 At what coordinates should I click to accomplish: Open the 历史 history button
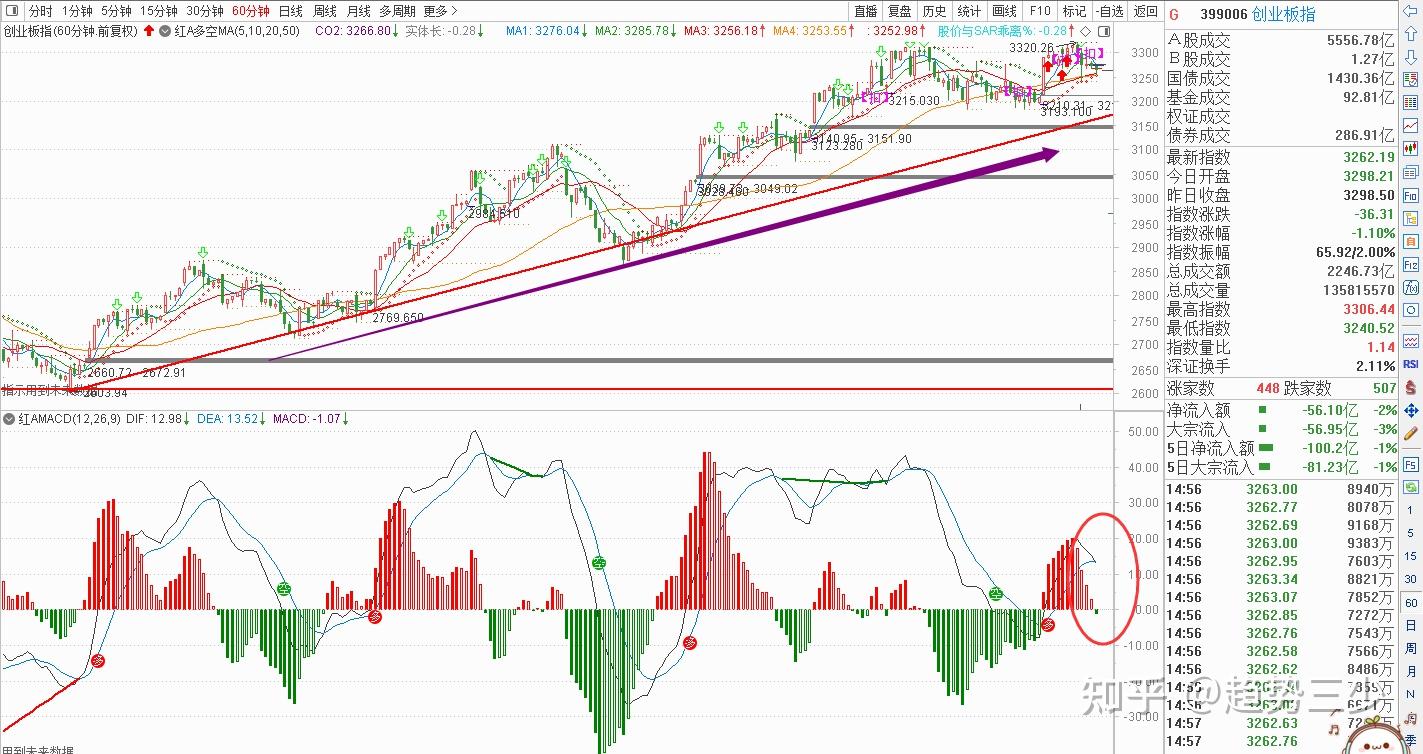pyautogui.click(x=934, y=11)
